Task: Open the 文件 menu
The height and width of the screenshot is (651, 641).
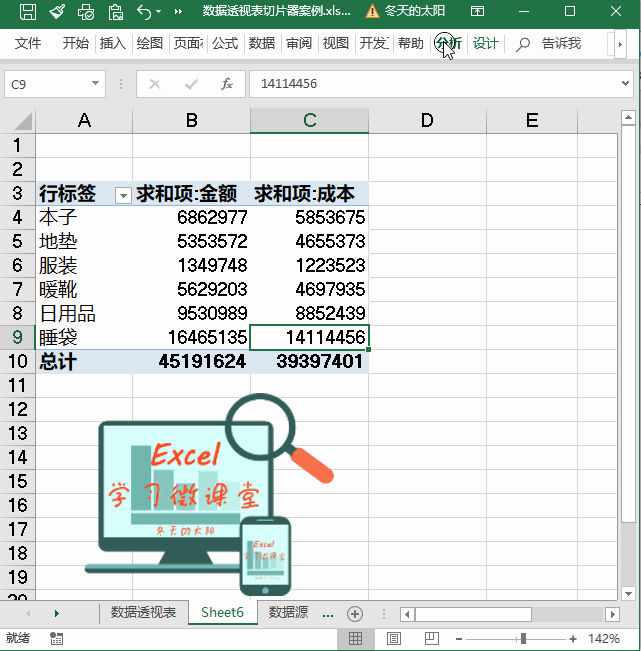Action: [28, 43]
